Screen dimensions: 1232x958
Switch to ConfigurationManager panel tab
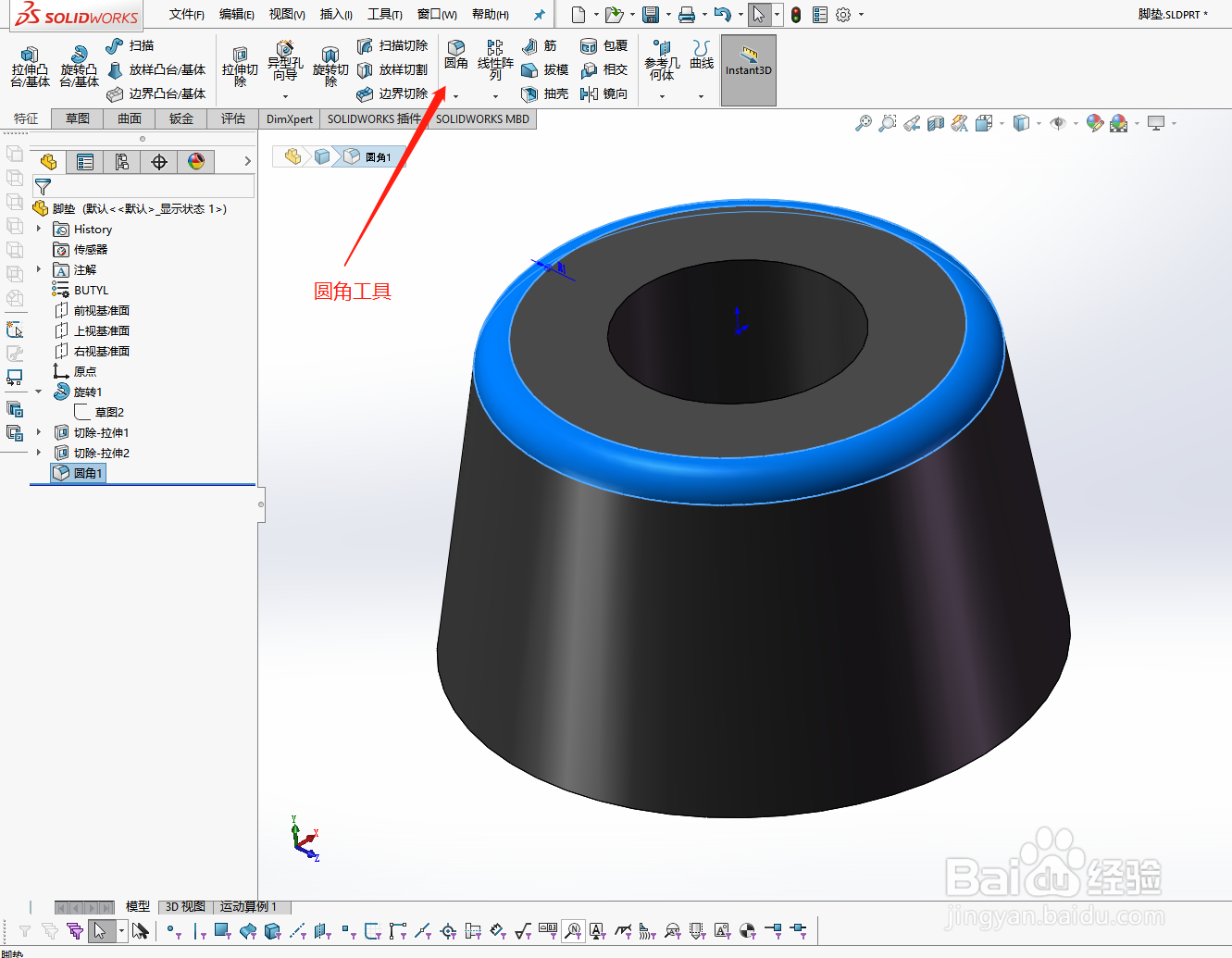click(122, 162)
